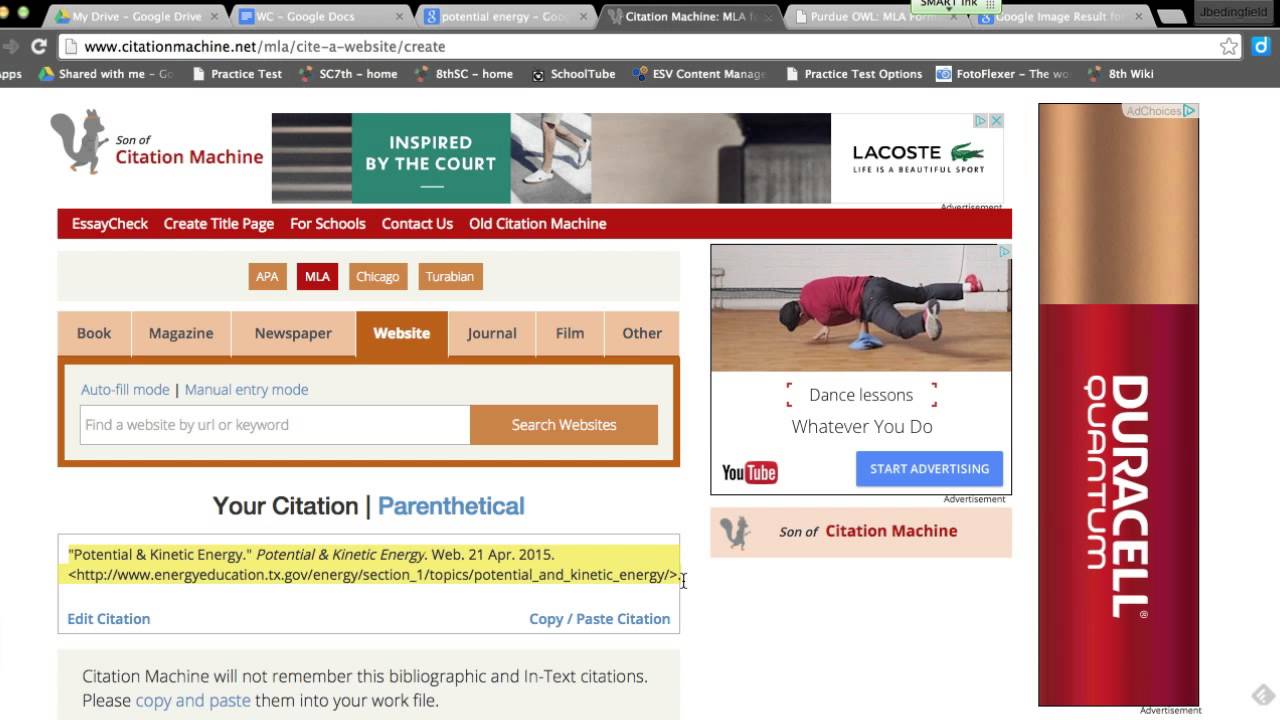Select the Website source tab
This screenshot has width=1280, height=720.
point(402,334)
